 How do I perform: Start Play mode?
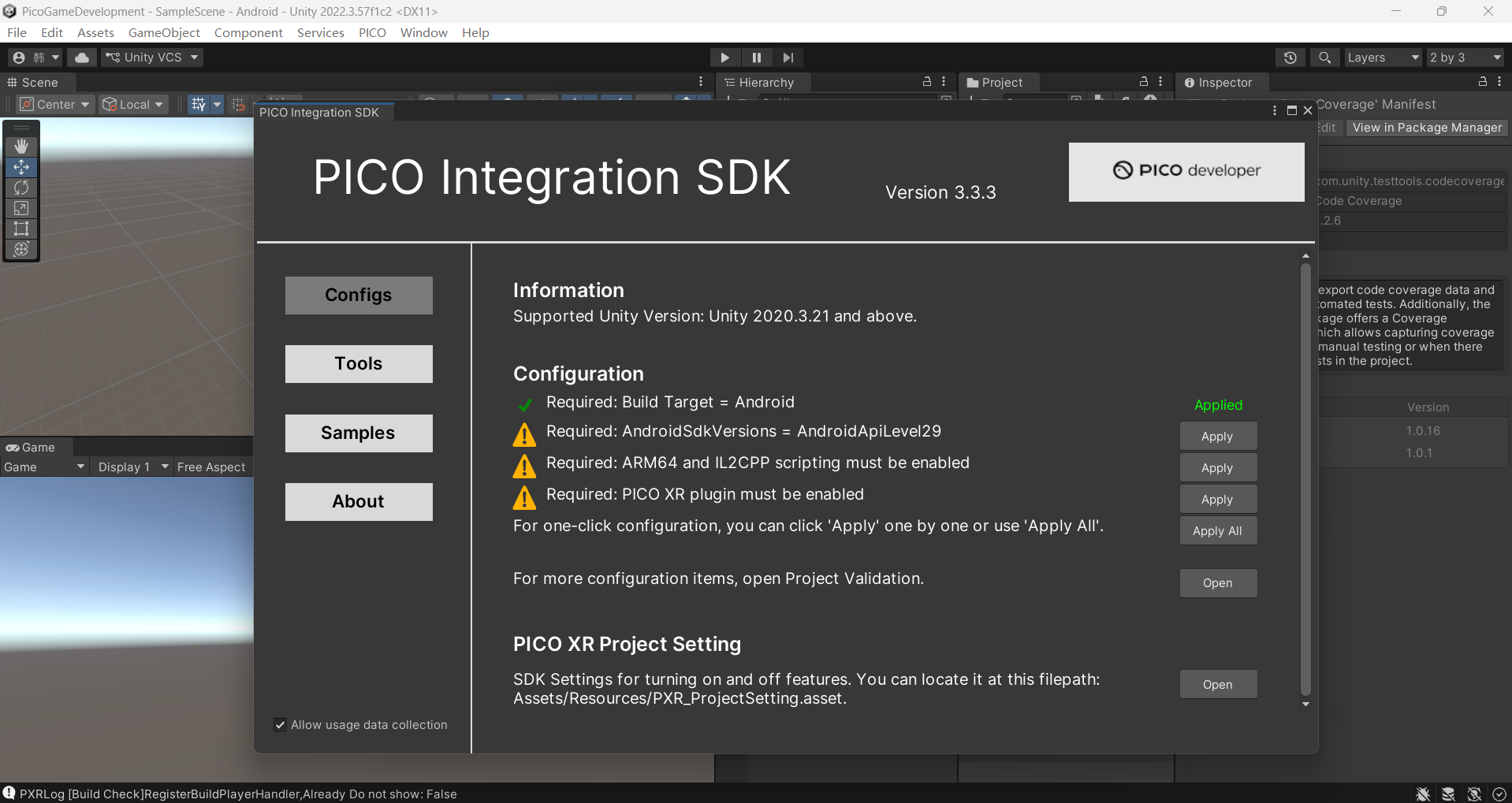click(x=724, y=58)
